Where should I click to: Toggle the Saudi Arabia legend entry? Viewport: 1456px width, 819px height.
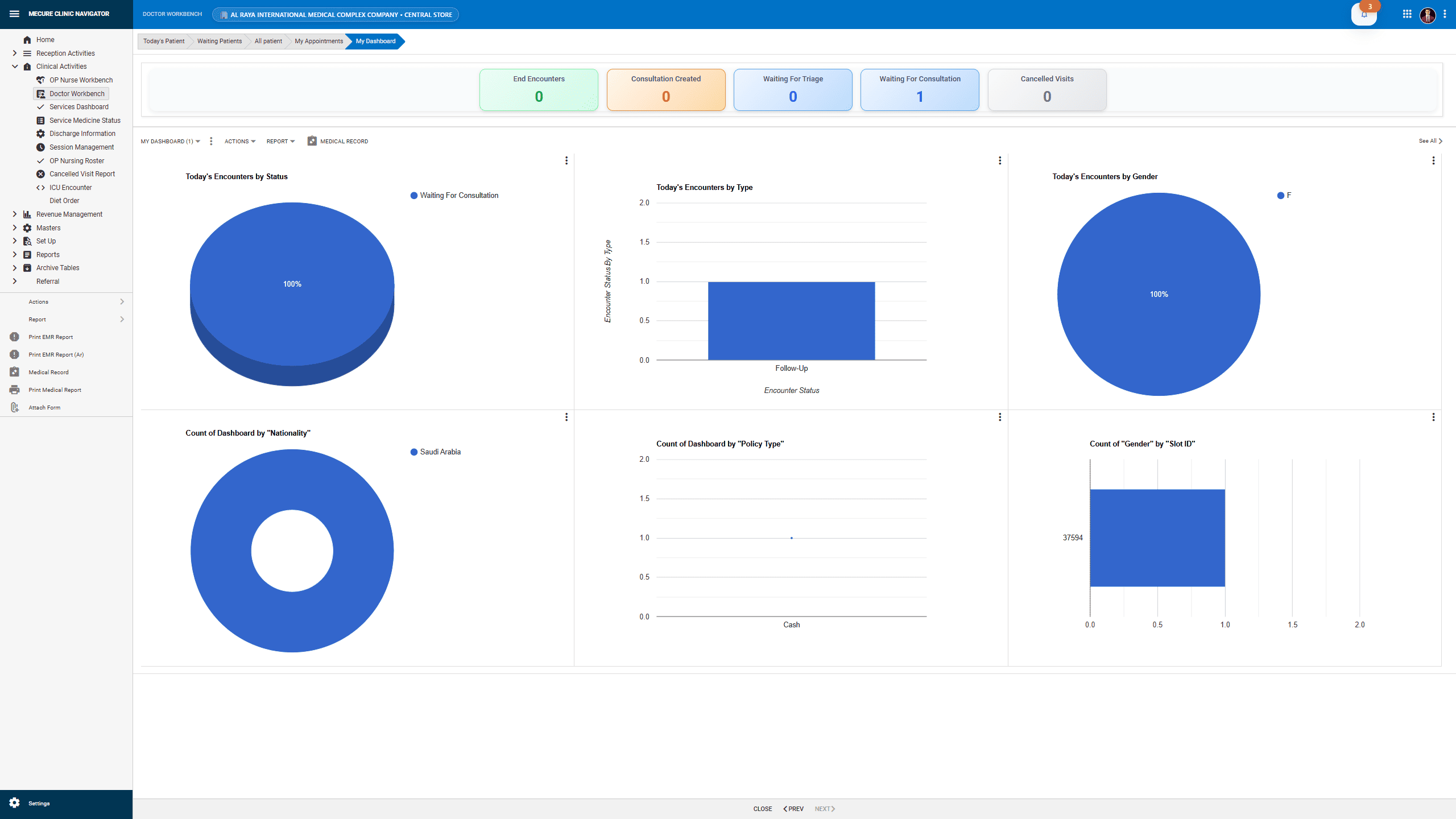coord(436,452)
